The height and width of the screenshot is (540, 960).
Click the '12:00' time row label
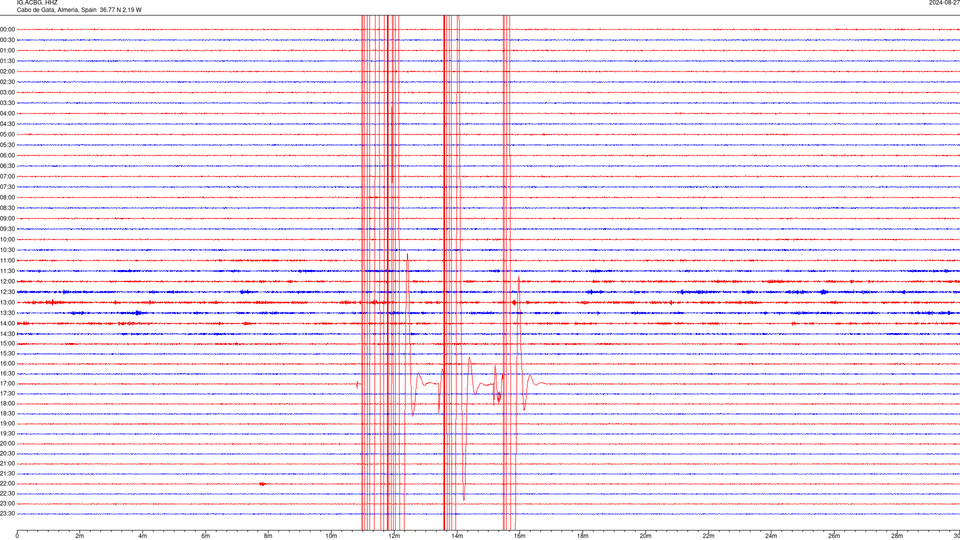click(x=7, y=282)
